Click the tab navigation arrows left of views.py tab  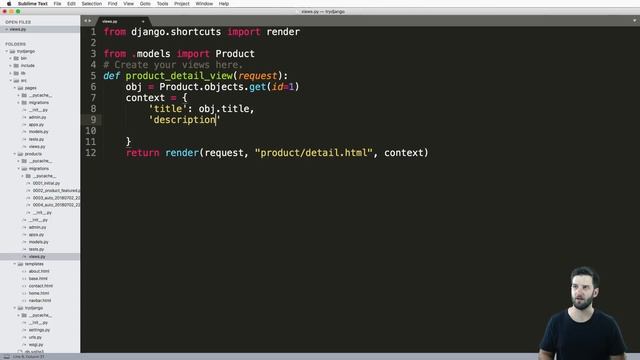(87, 21)
